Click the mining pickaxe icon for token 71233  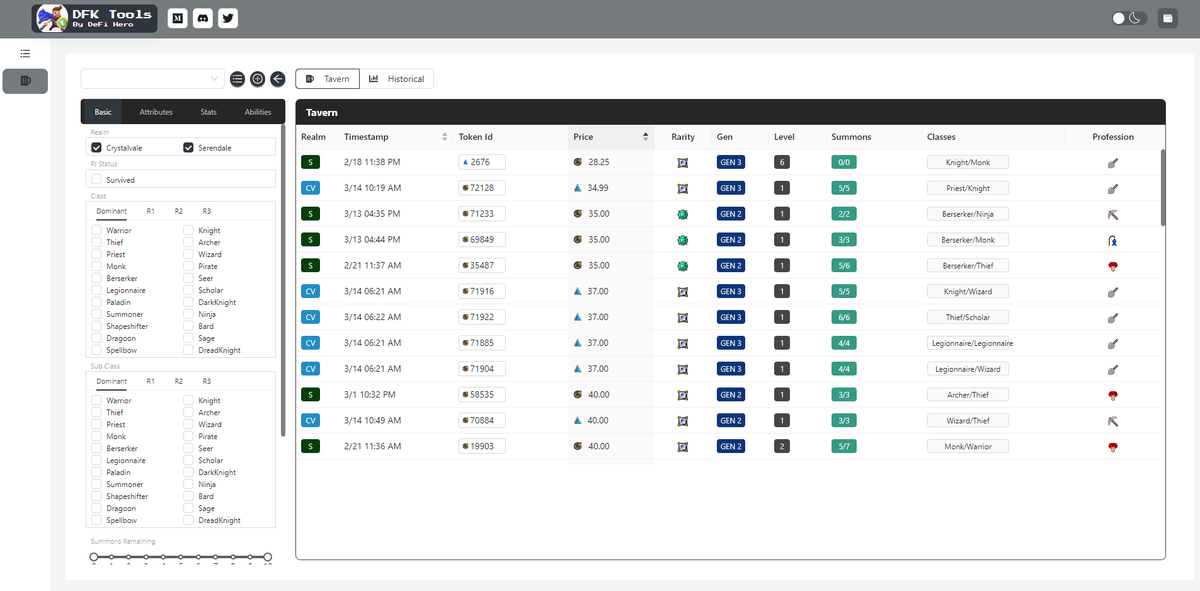click(x=1113, y=214)
